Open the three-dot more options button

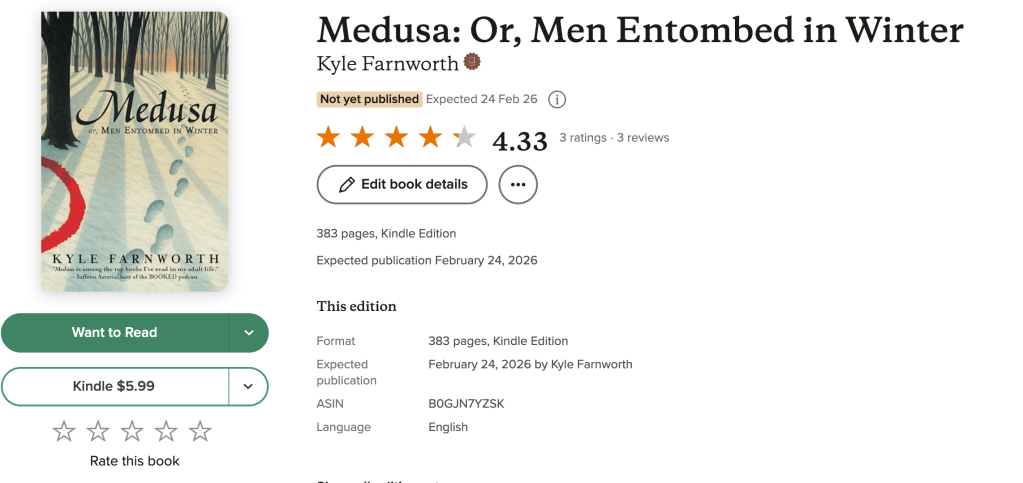coord(517,184)
